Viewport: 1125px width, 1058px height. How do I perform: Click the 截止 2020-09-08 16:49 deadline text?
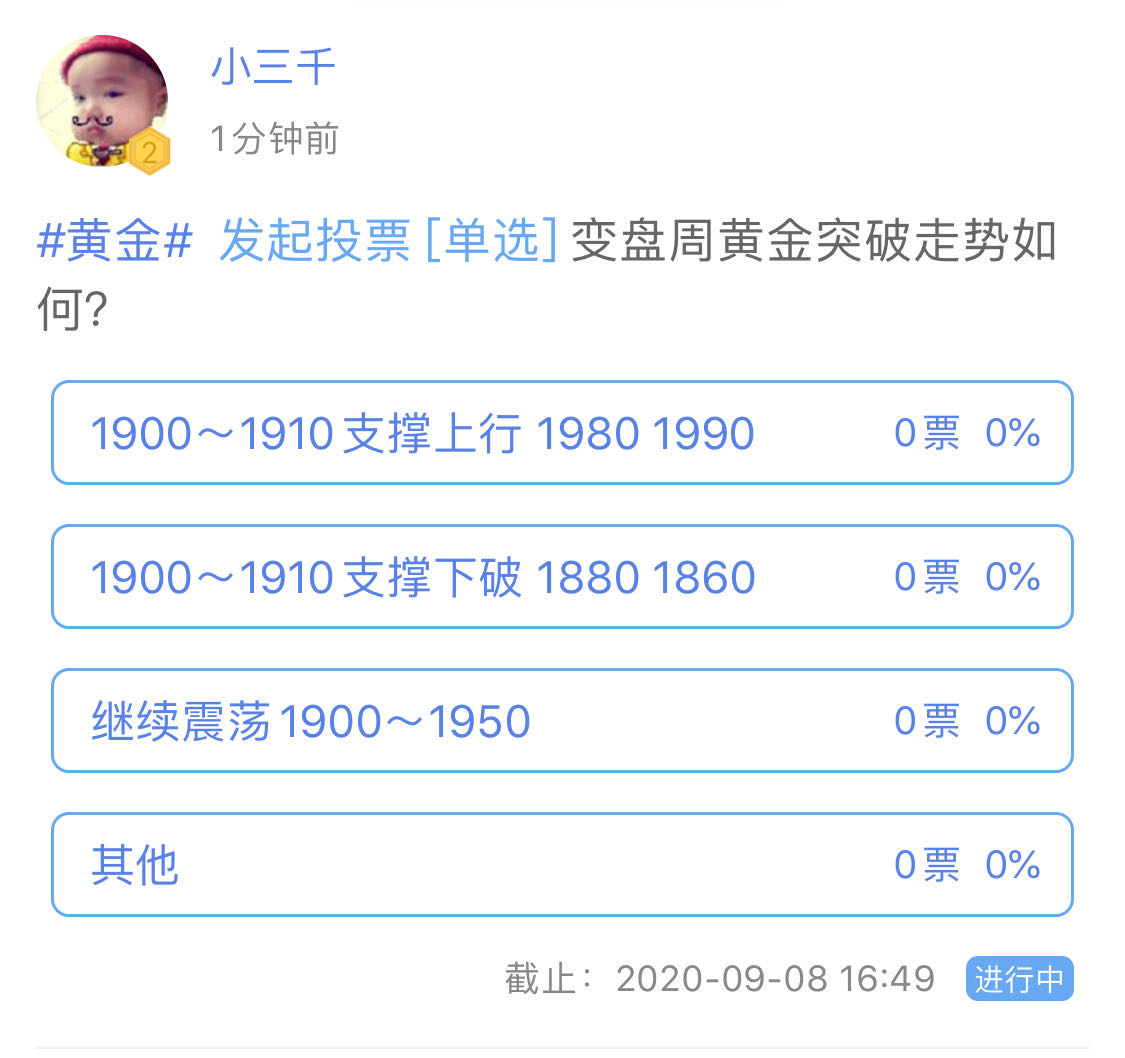pyautogui.click(x=720, y=978)
